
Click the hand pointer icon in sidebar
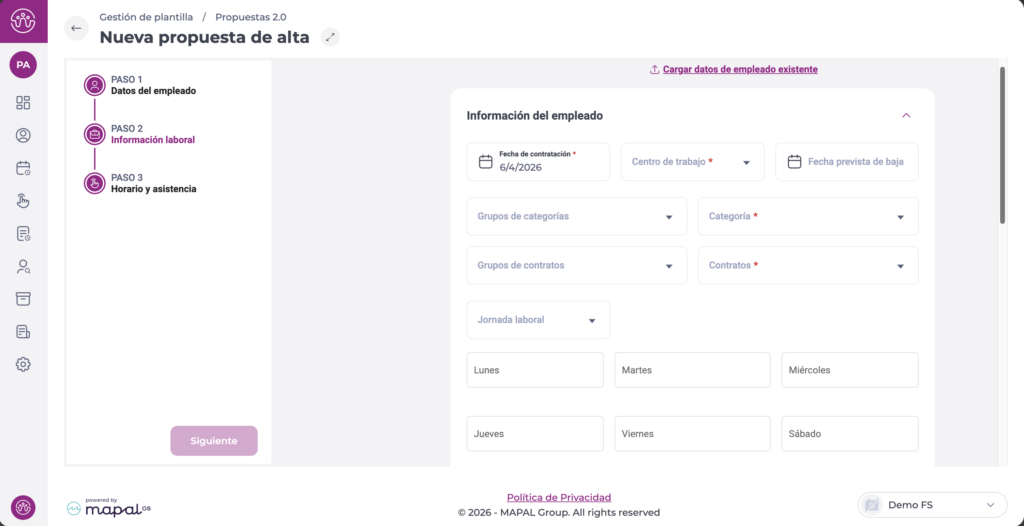pyautogui.click(x=23, y=201)
